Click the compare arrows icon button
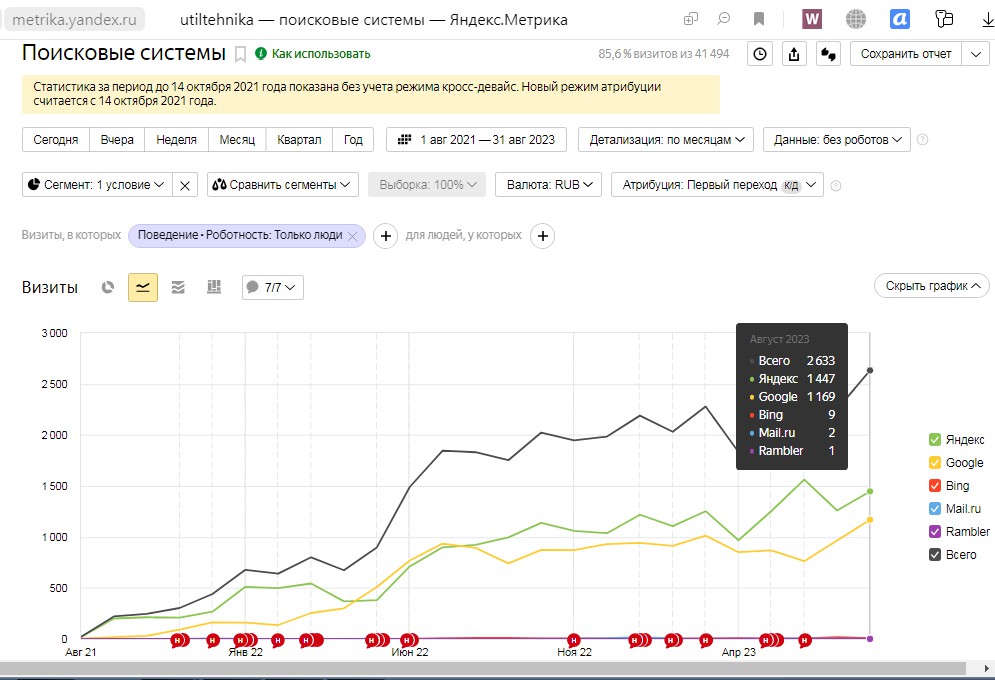This screenshot has height=680, width=995. [828, 54]
